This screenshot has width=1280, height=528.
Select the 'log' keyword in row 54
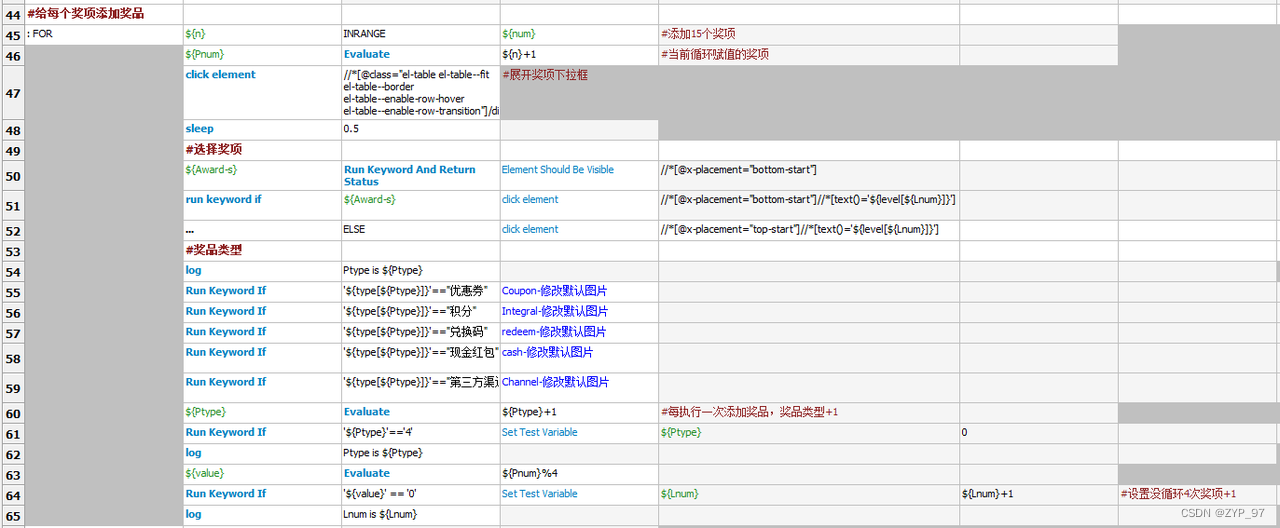point(262,271)
